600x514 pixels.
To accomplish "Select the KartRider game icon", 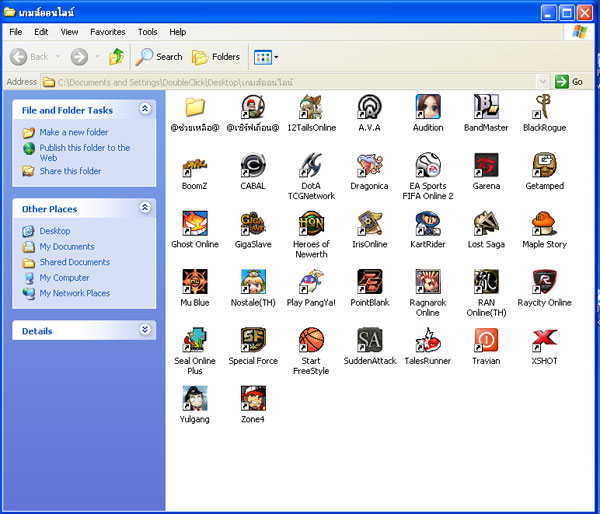I will (x=428, y=223).
